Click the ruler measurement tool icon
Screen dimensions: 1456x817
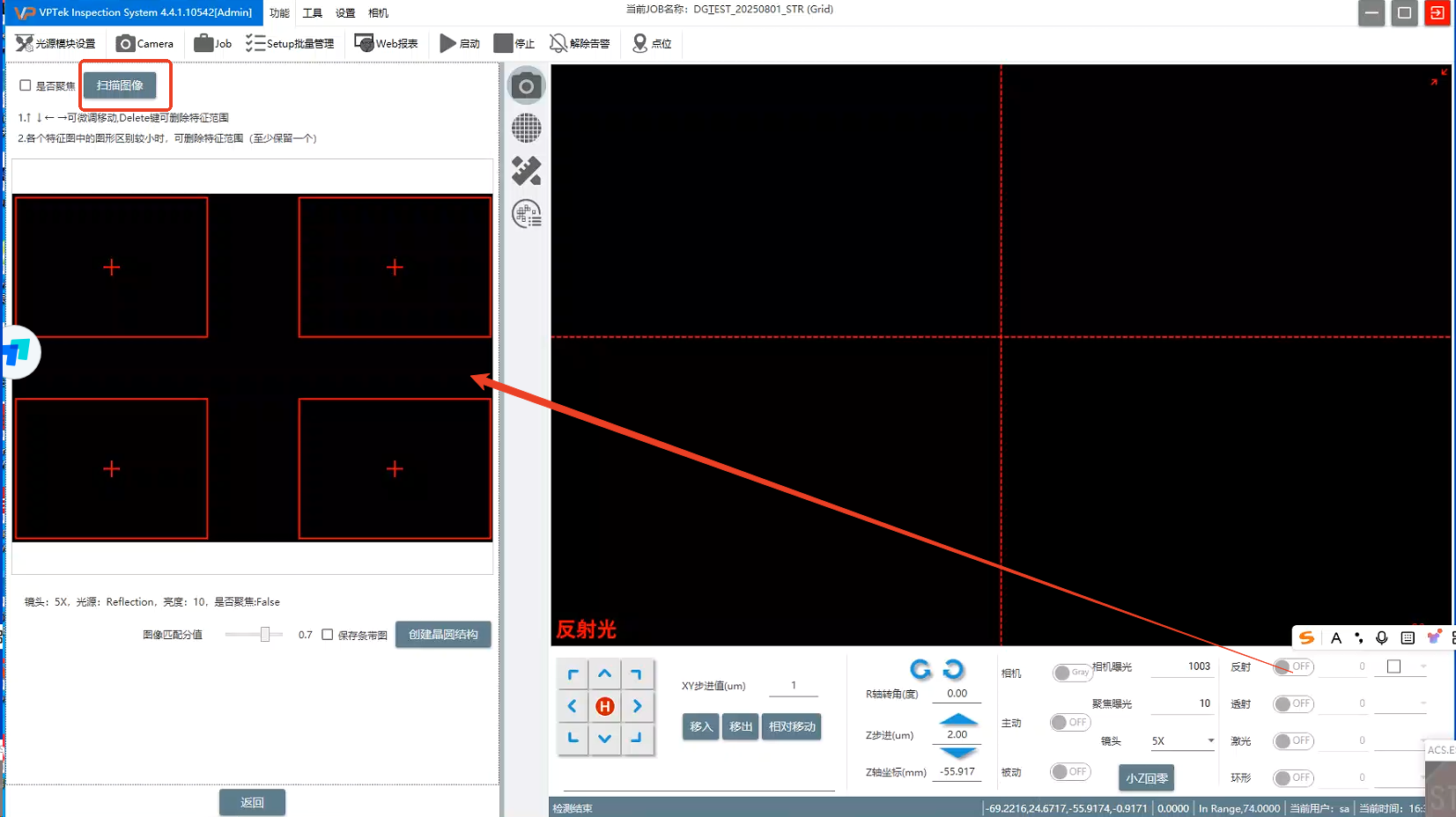527,171
